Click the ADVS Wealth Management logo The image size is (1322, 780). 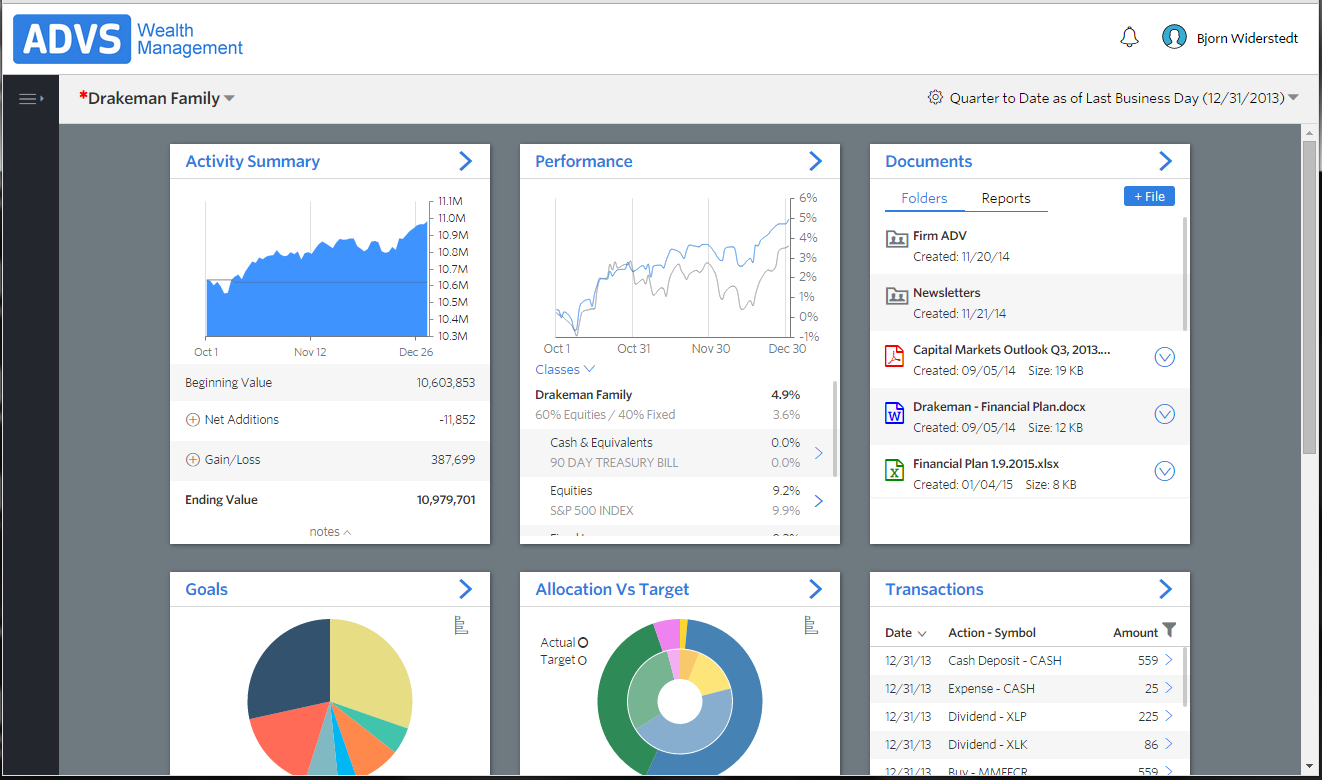point(128,39)
